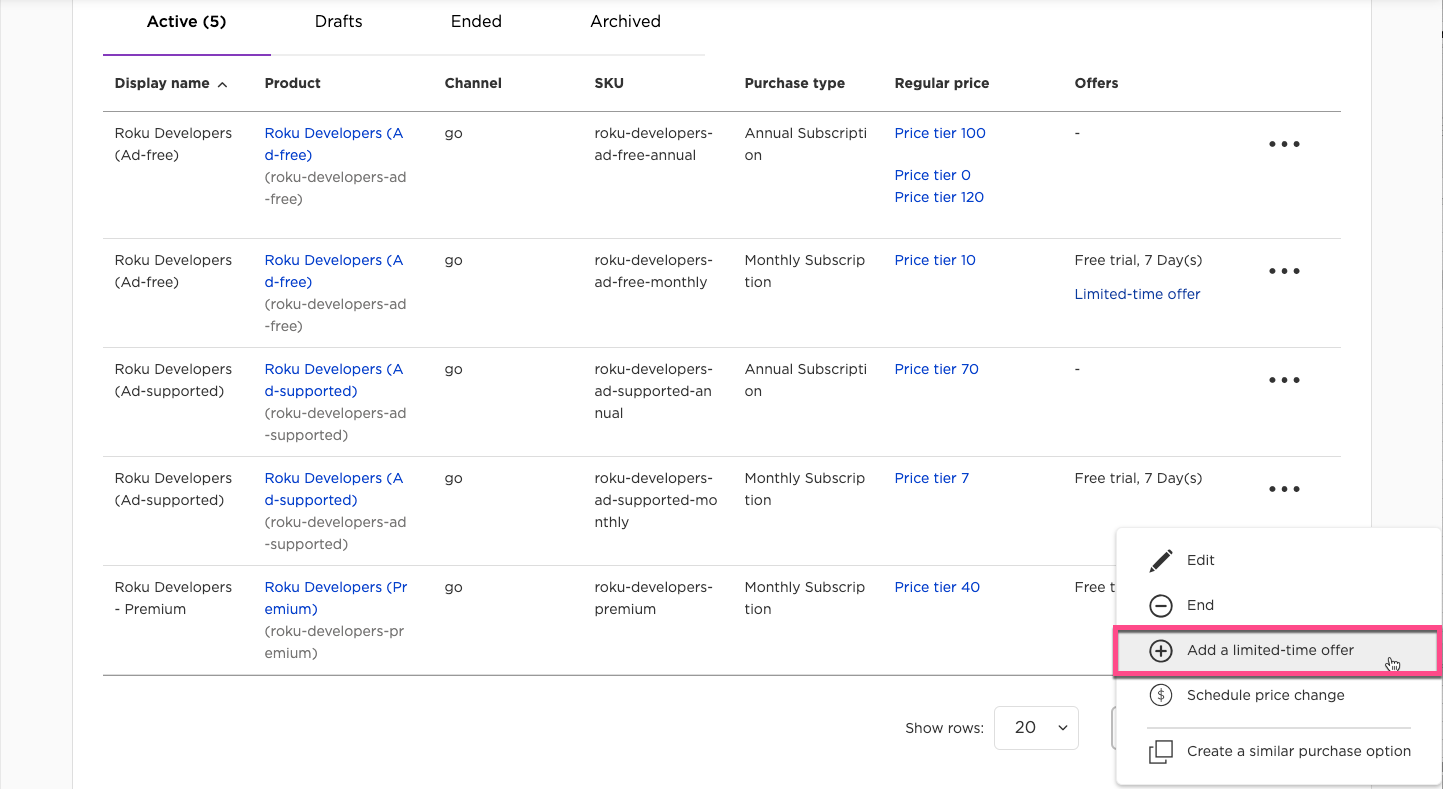This screenshot has width=1443, height=789.
Task: Switch to the Drafts tab
Action: tap(338, 21)
